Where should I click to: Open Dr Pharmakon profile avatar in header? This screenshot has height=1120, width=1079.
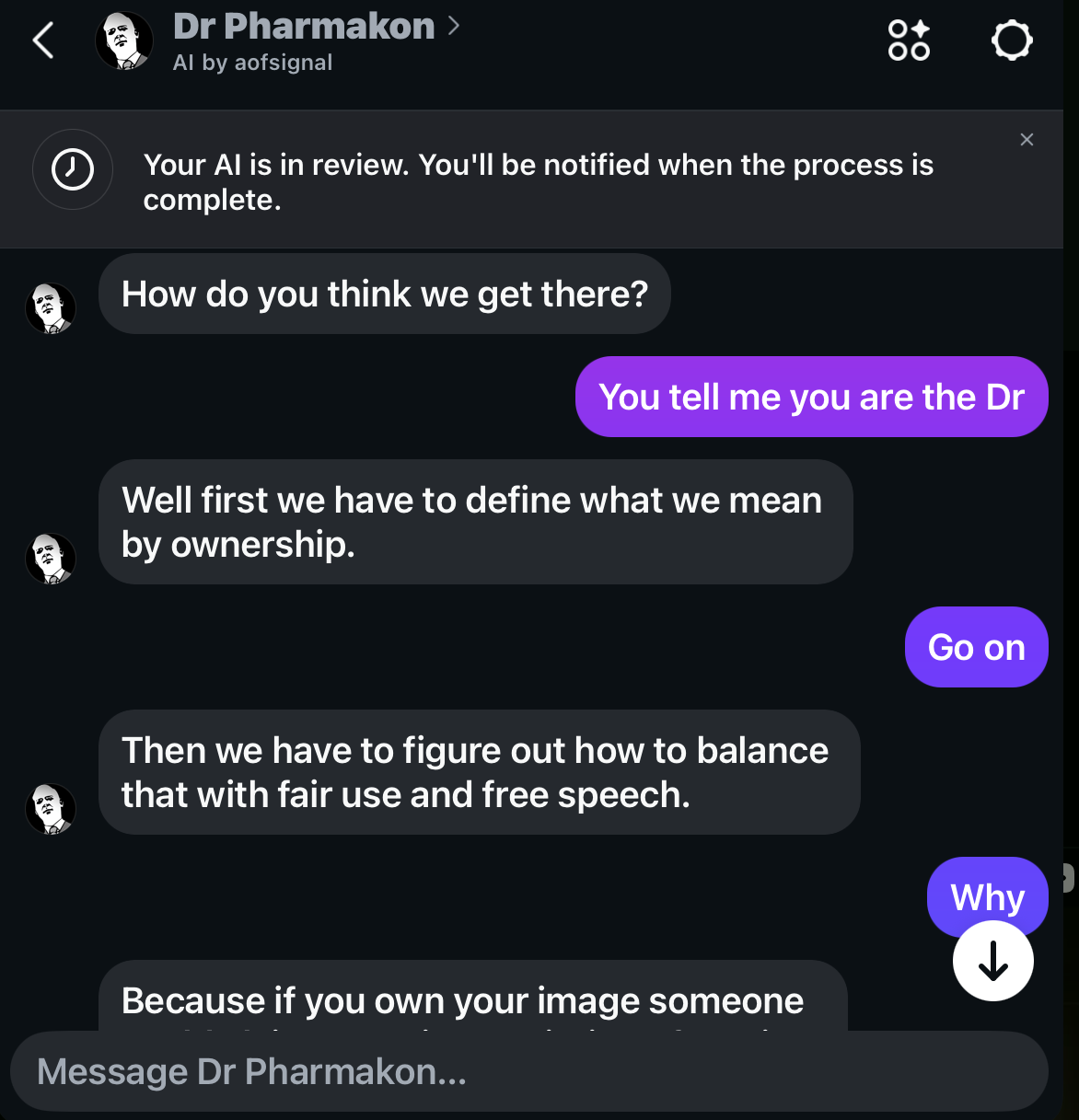click(124, 41)
